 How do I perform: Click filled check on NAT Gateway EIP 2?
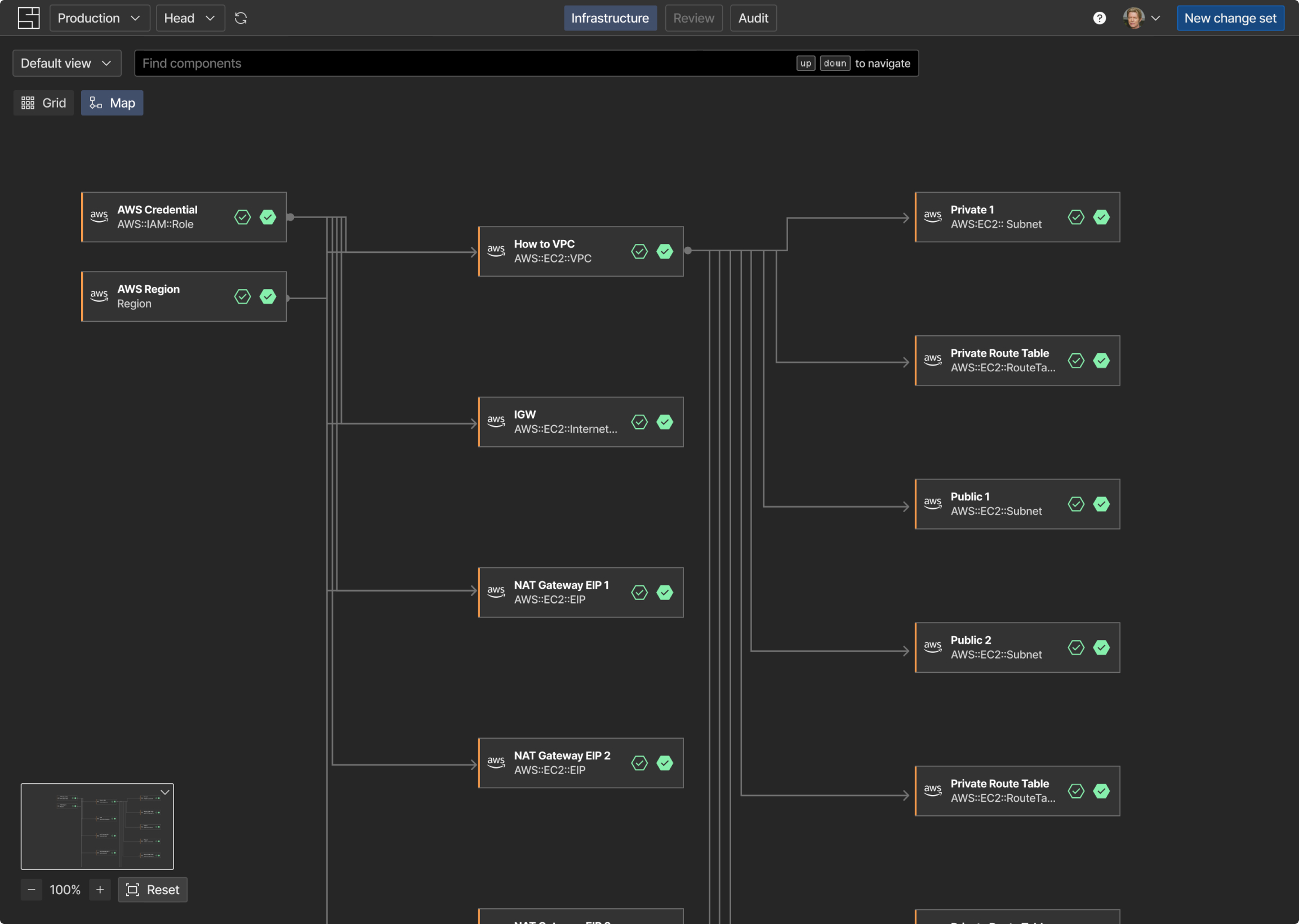coord(665,763)
